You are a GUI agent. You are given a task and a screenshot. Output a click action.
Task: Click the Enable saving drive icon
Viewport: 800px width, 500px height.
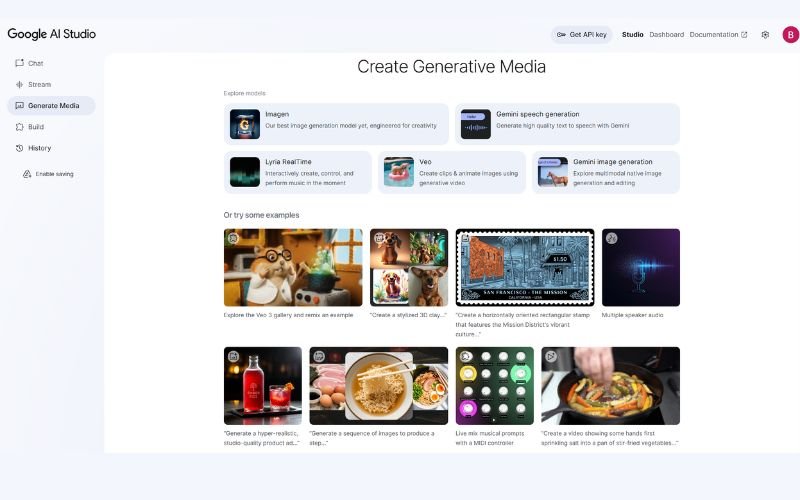[27, 174]
